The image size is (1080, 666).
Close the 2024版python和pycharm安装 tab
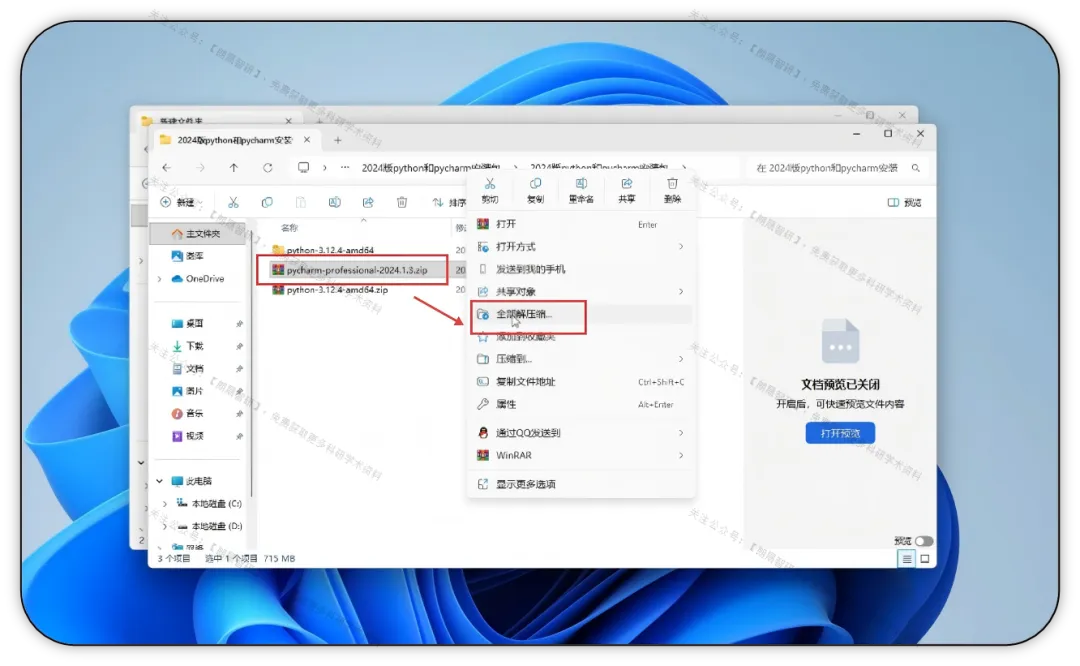coord(307,140)
